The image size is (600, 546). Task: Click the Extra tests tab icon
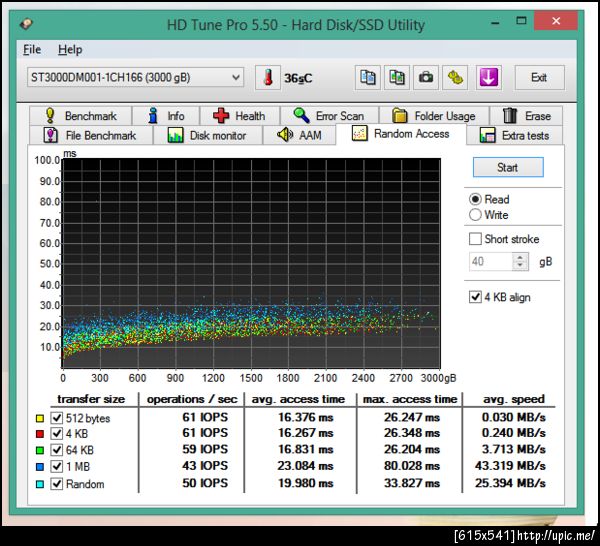[488, 135]
